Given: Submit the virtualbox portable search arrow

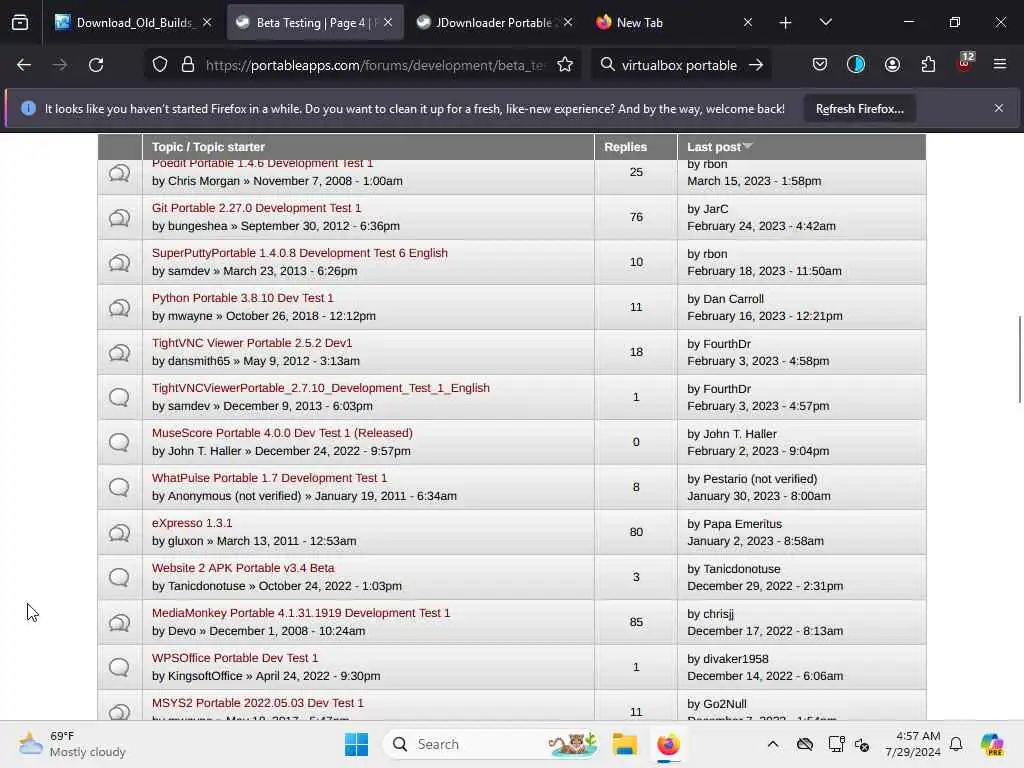Looking at the screenshot, I should (756, 65).
